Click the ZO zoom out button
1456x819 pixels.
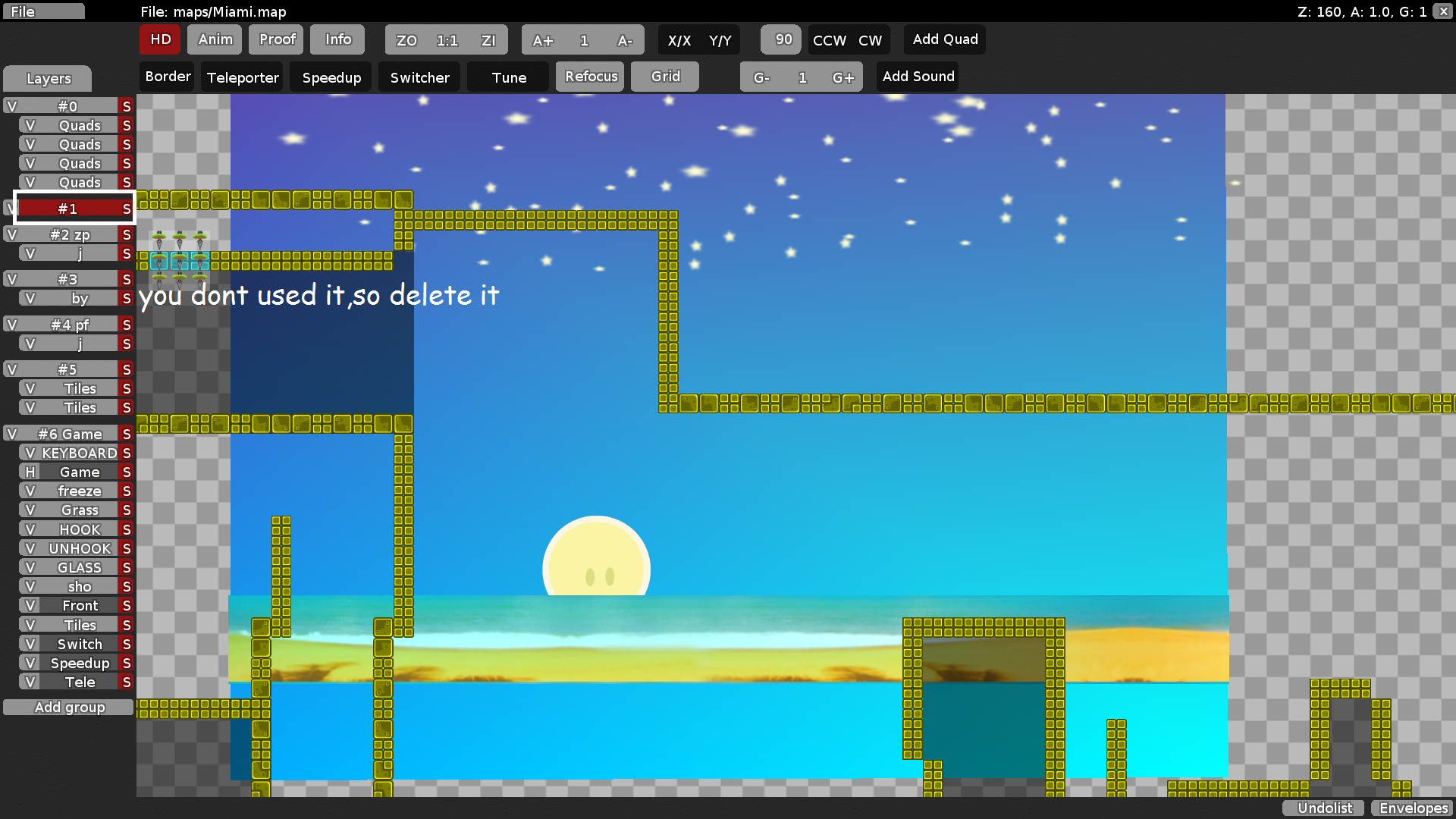406,40
